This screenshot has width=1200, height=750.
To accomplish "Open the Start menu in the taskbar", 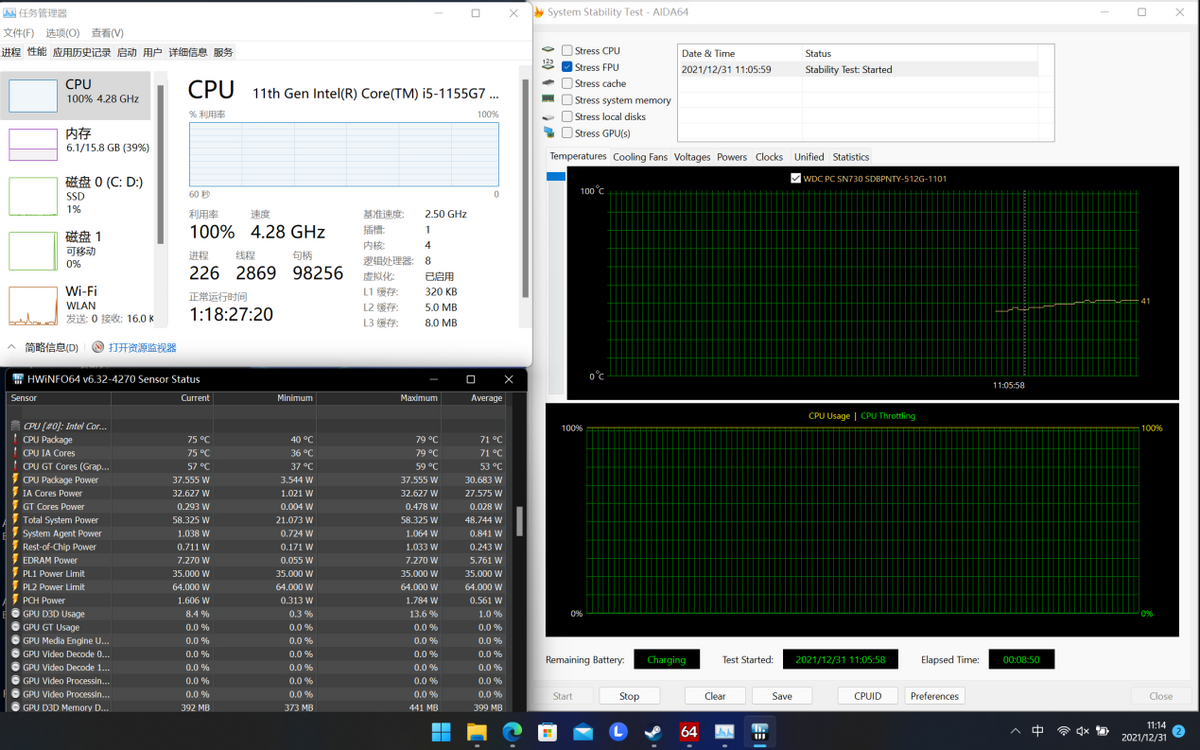I will [x=441, y=732].
